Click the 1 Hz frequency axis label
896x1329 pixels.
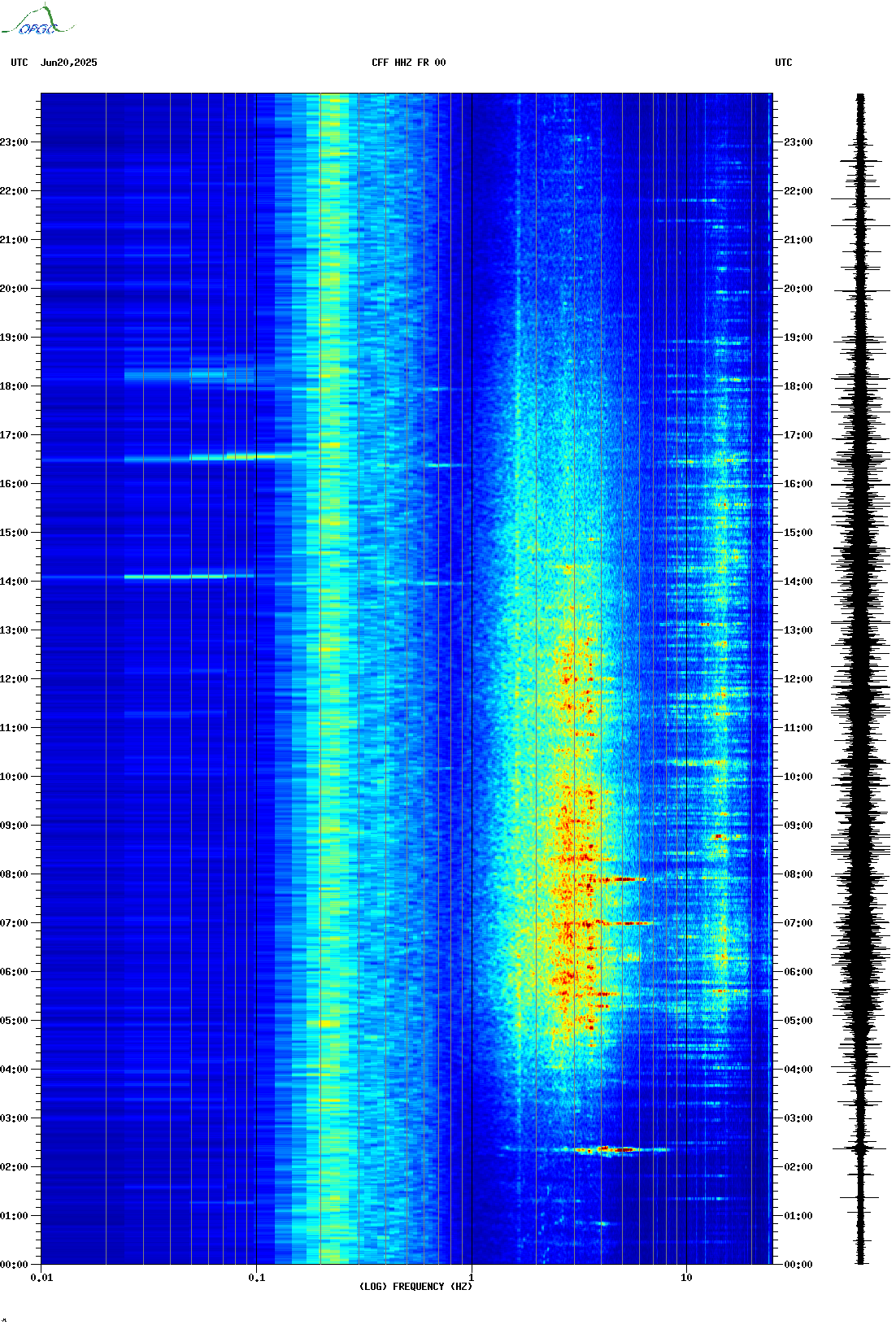(x=472, y=1277)
